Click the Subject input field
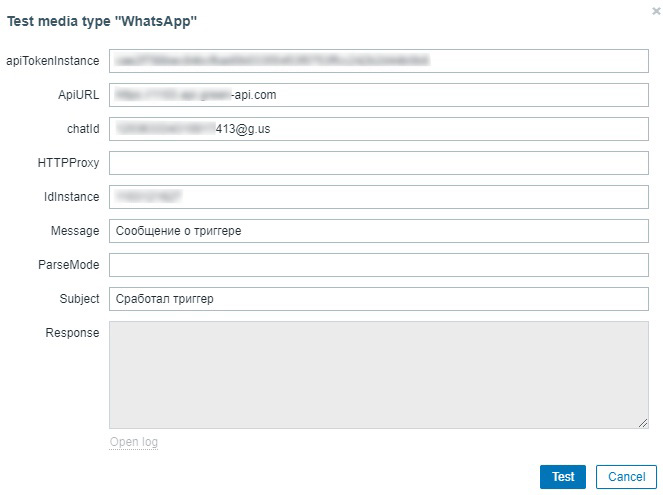This screenshot has height=495, width=663. coord(378,299)
